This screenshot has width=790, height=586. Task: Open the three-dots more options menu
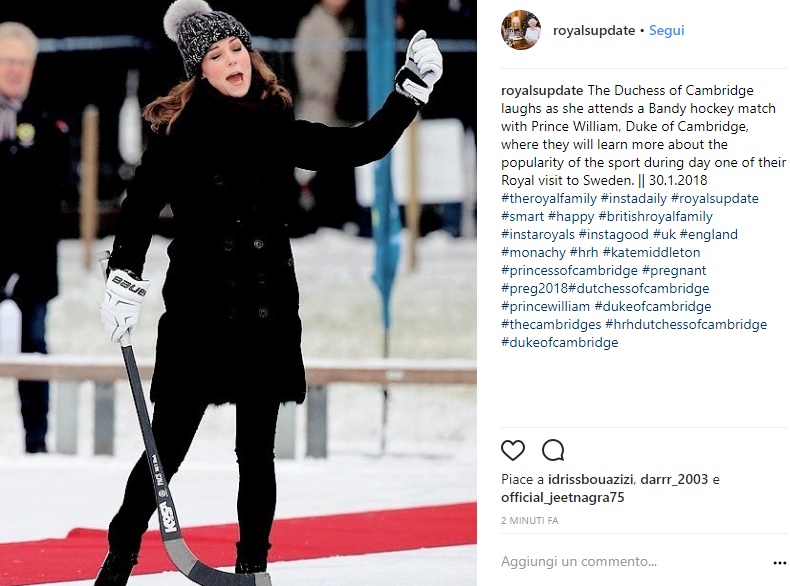click(x=779, y=562)
